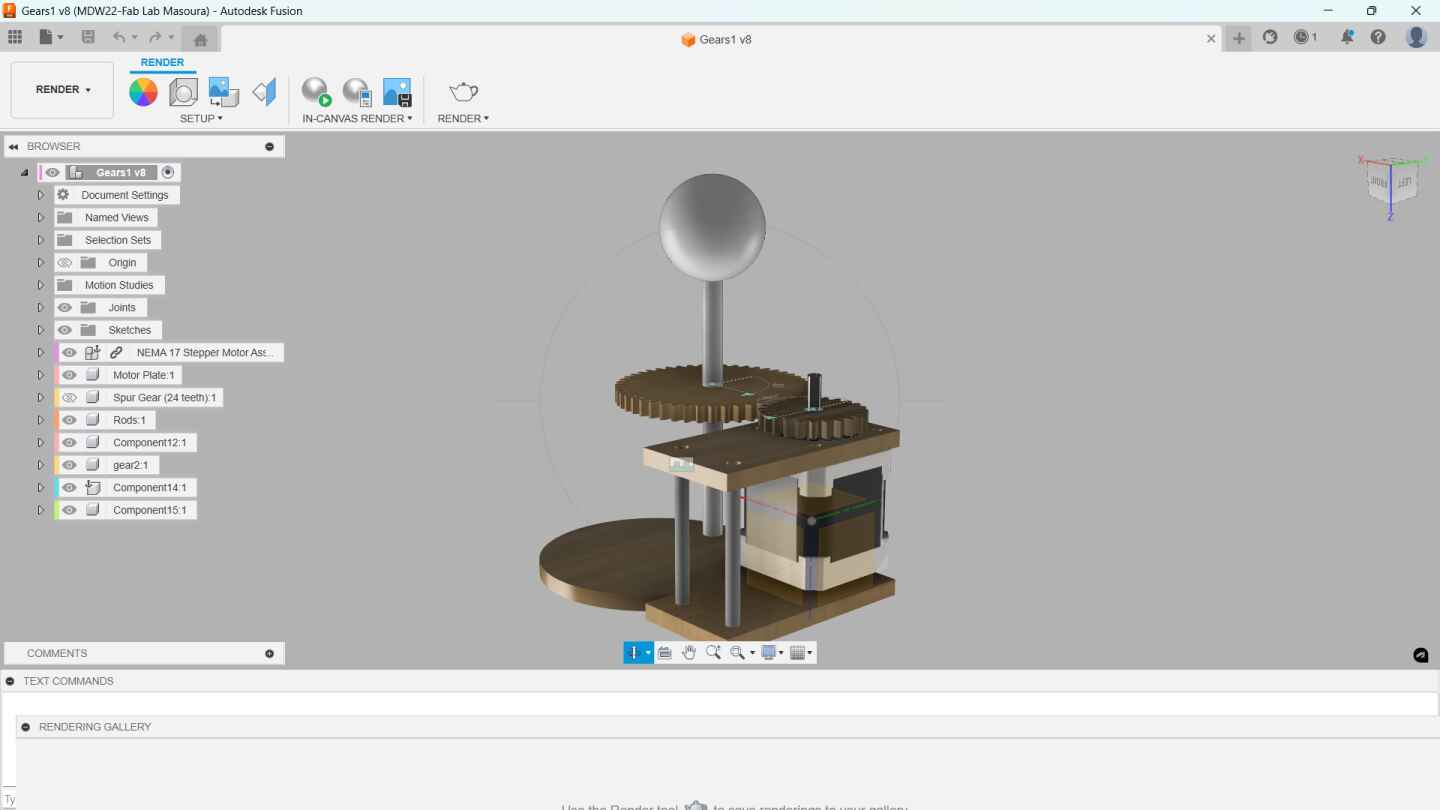The height and width of the screenshot is (810, 1440).
Task: Open the RENDER workspace dropdown
Action: coord(62,90)
